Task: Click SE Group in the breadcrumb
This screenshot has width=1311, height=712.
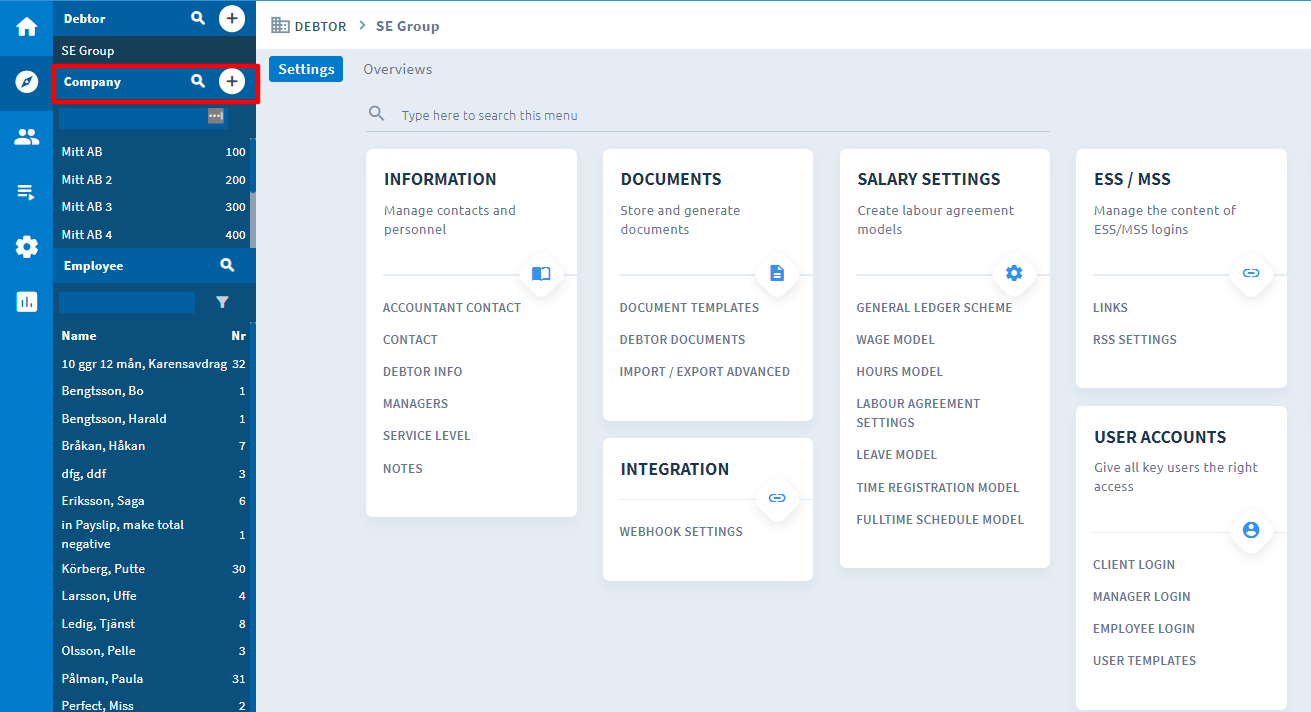Action: pyautogui.click(x=407, y=26)
